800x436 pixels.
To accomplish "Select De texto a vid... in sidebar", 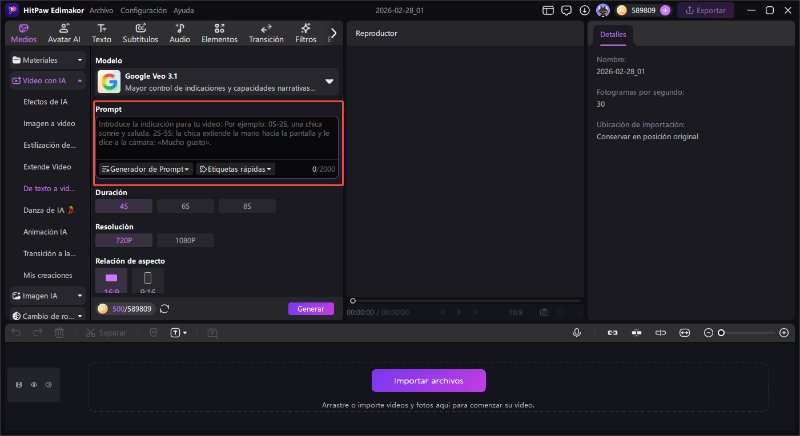I will click(x=49, y=189).
